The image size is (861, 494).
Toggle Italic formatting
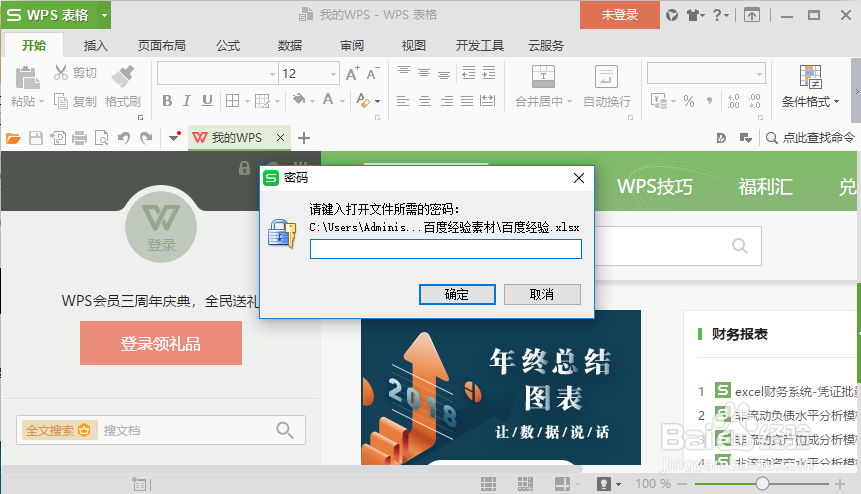click(x=187, y=101)
